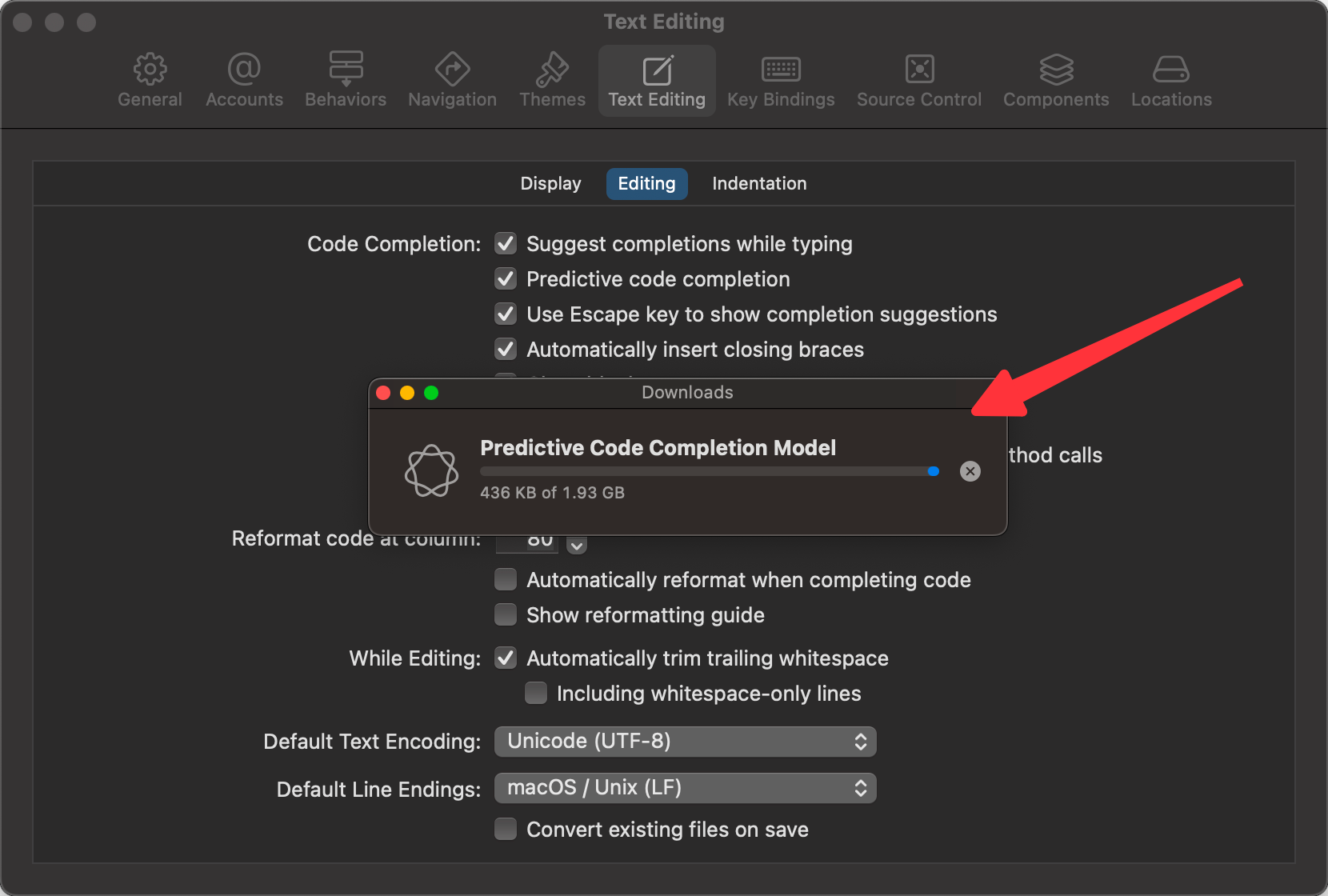Screen dimensions: 1328x896
Task: Open the Themes settings pane
Action: [552, 81]
